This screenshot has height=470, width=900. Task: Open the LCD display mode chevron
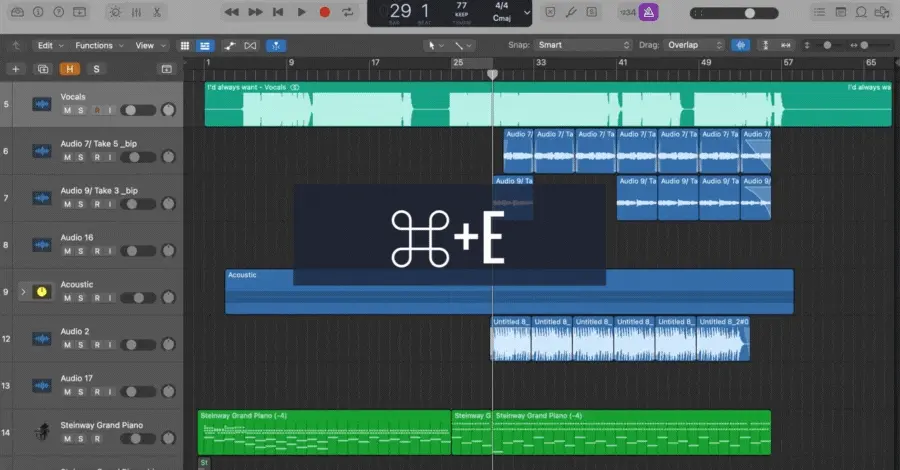pyautogui.click(x=526, y=13)
